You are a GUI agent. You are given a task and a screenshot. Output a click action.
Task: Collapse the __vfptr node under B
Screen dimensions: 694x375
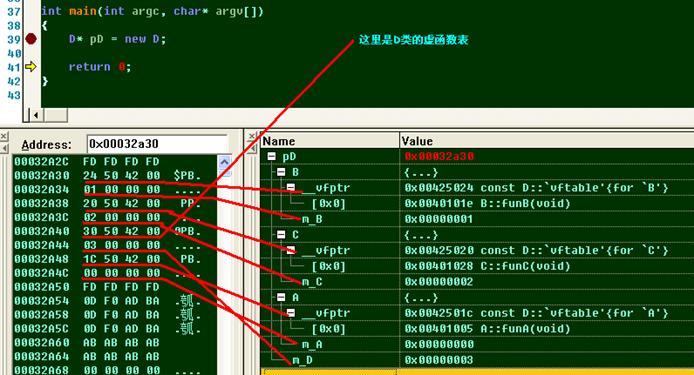tap(291, 187)
